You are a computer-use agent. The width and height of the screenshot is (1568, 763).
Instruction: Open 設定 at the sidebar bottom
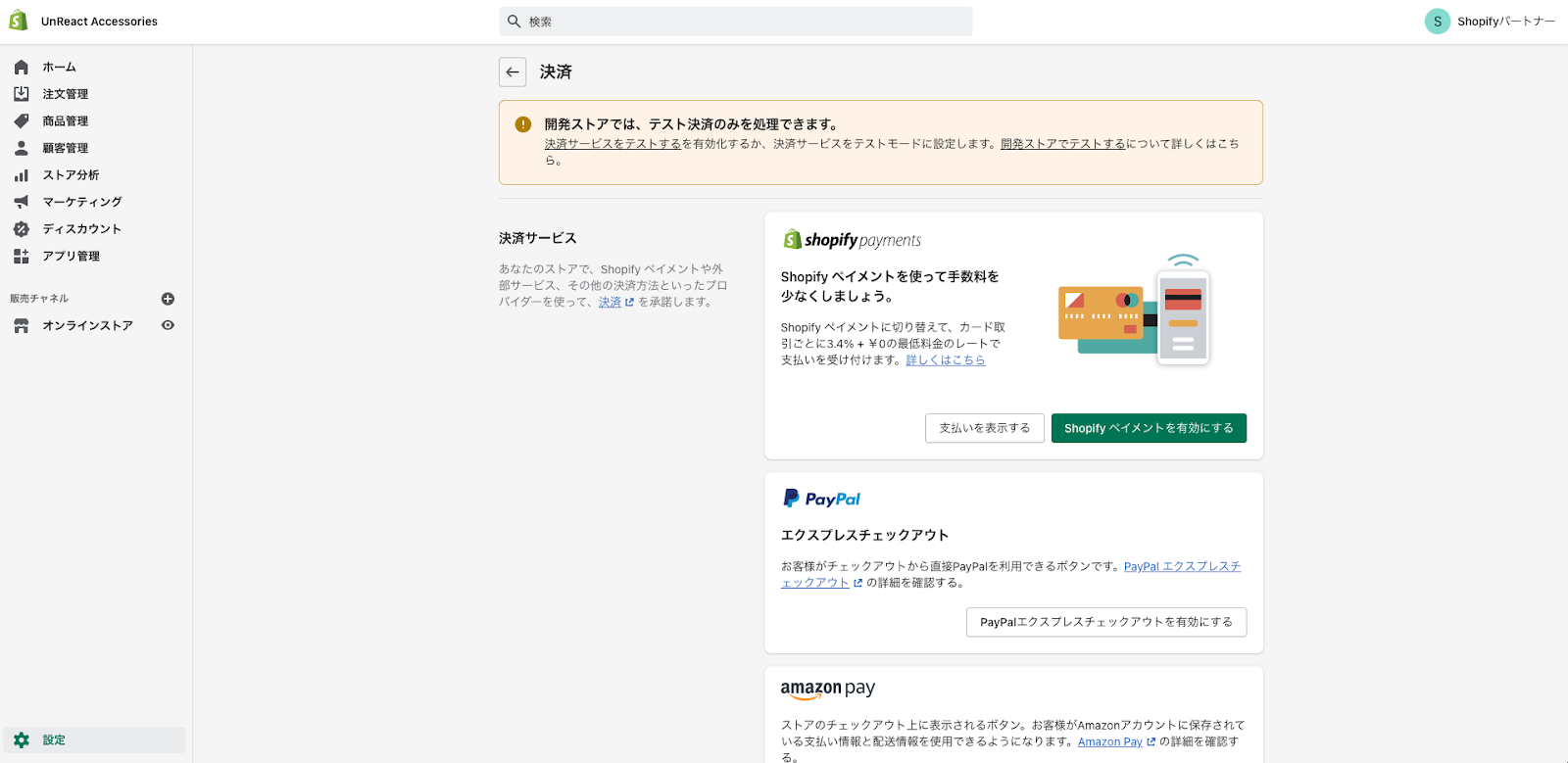pos(94,740)
